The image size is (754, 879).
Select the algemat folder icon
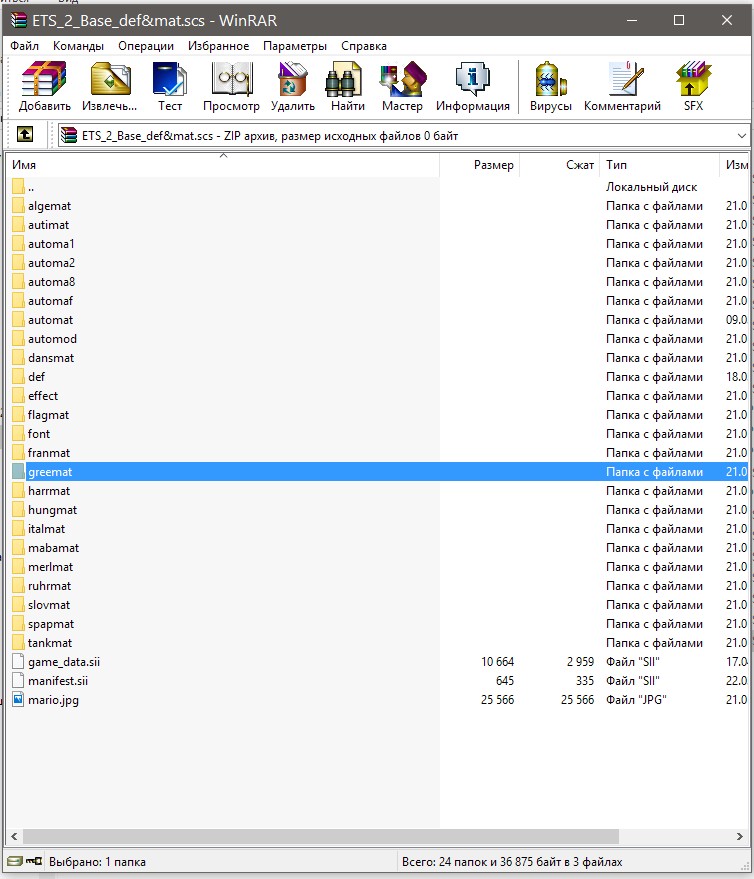pos(18,206)
